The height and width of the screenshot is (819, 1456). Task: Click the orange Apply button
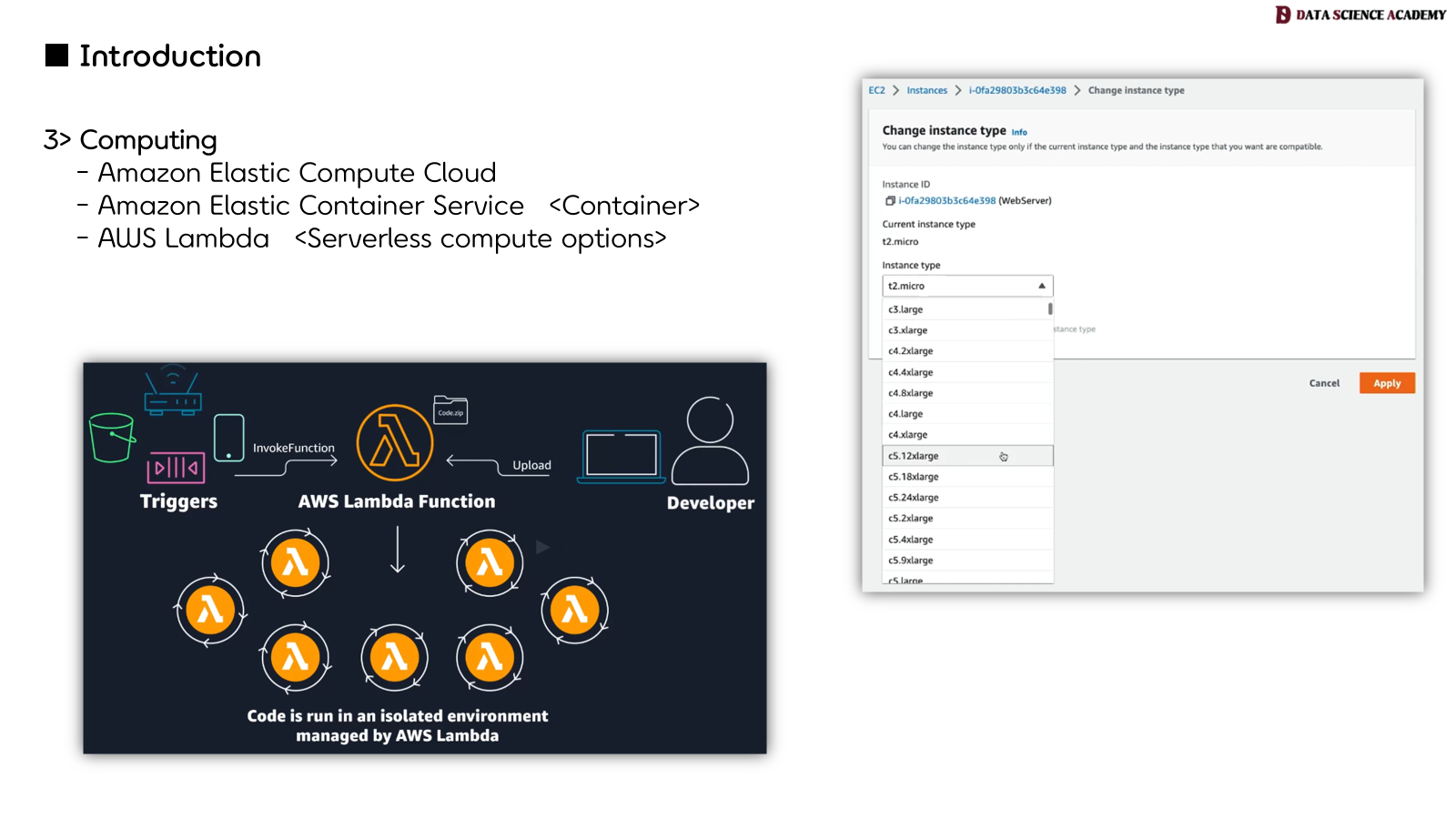[x=1387, y=383]
